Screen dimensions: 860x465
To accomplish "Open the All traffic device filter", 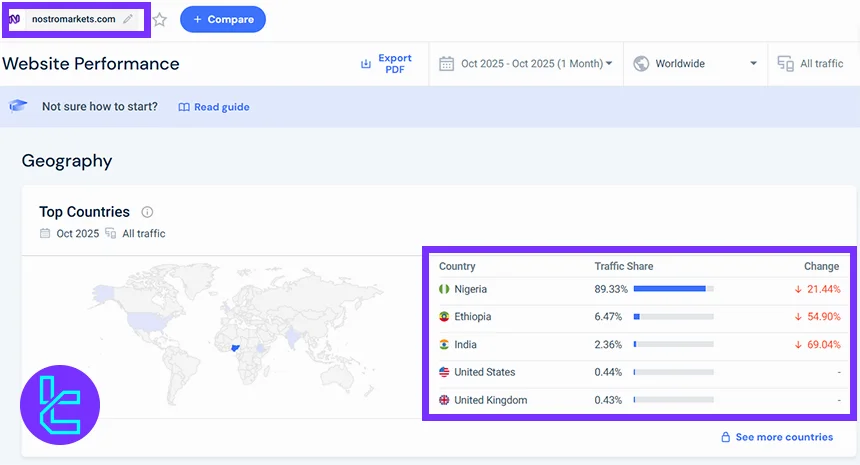I will tap(811, 64).
